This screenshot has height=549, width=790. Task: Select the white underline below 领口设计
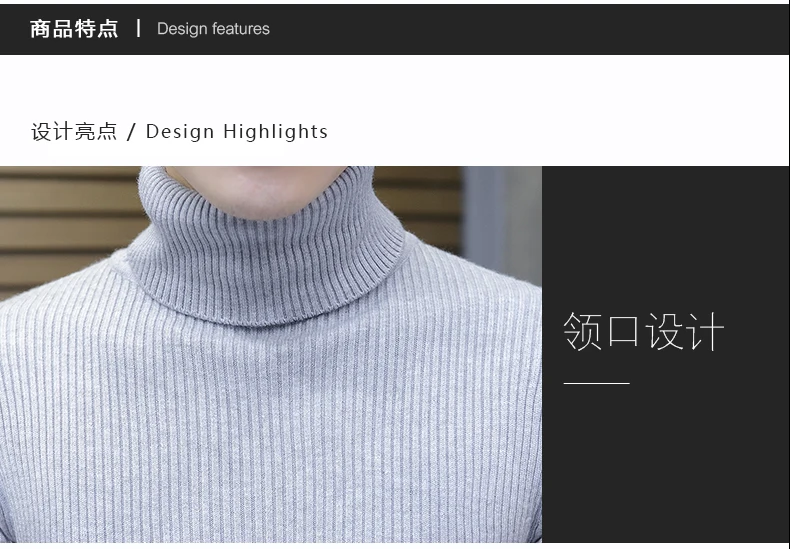tap(597, 383)
